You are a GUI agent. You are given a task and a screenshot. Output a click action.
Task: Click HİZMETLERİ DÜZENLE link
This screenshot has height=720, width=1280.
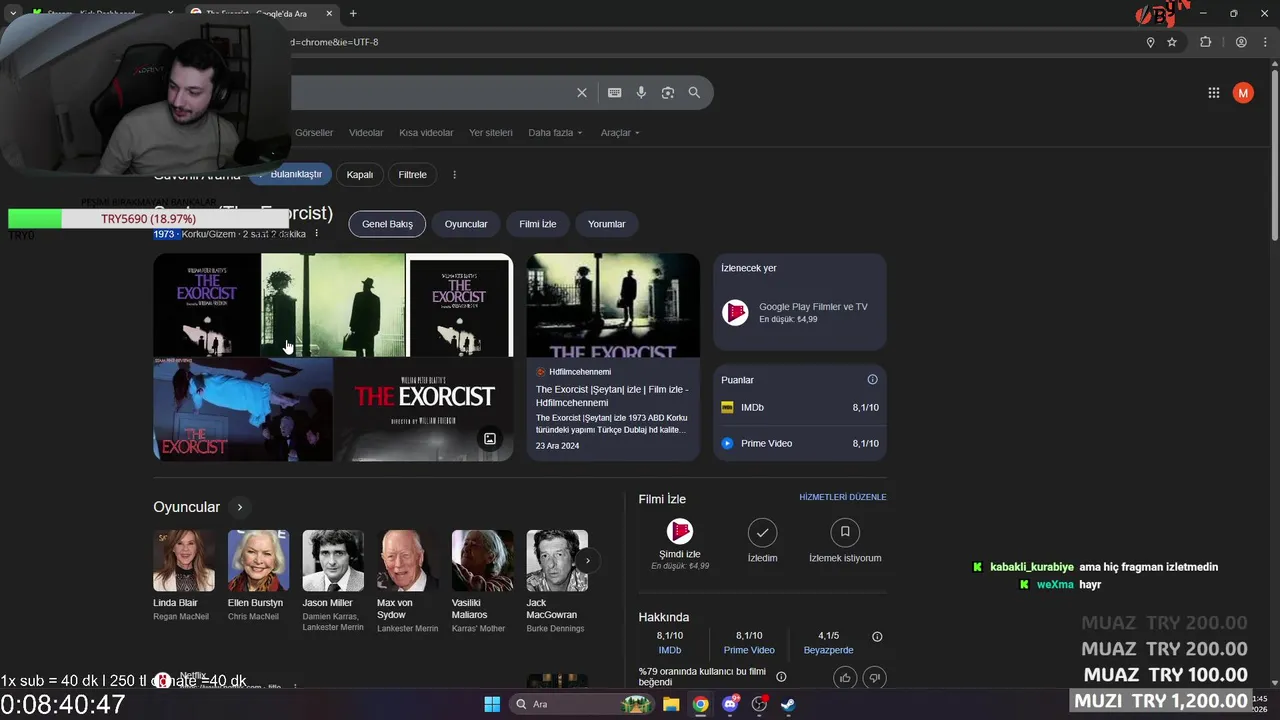point(843,497)
